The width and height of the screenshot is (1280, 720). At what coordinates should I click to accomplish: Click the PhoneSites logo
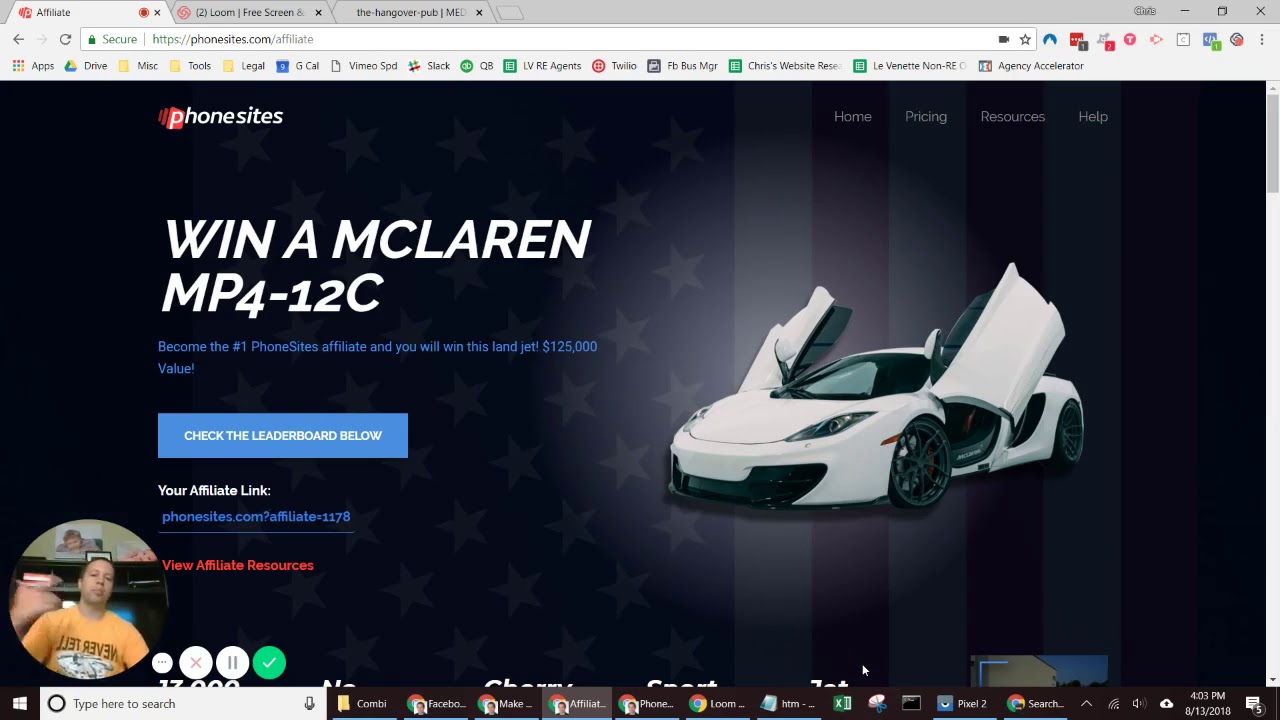(221, 117)
